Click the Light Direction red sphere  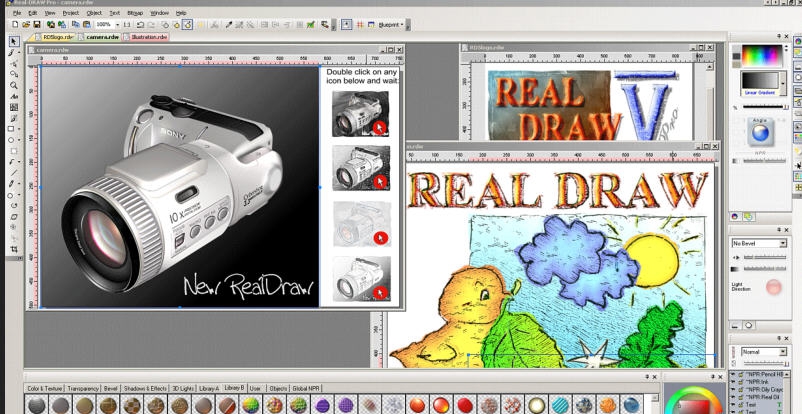coord(773,287)
